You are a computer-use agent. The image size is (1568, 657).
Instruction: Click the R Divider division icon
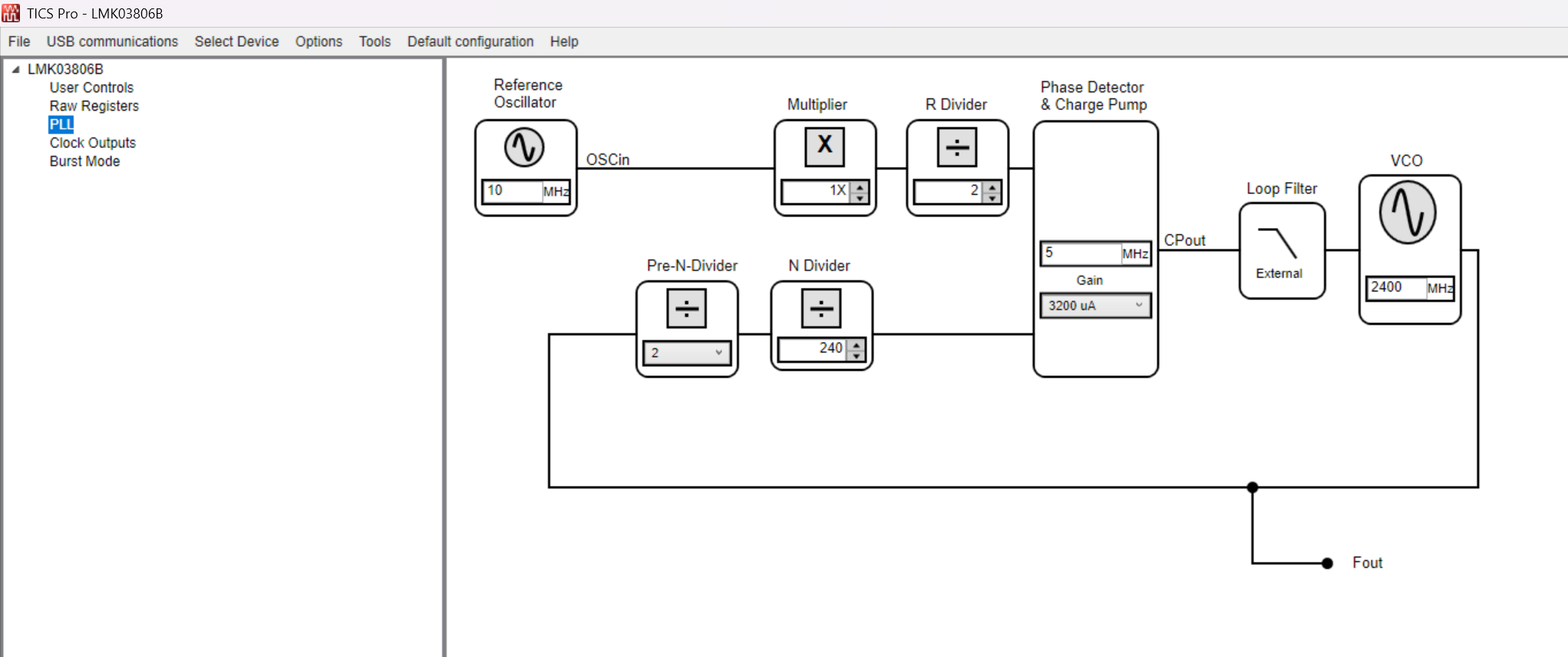tap(957, 147)
